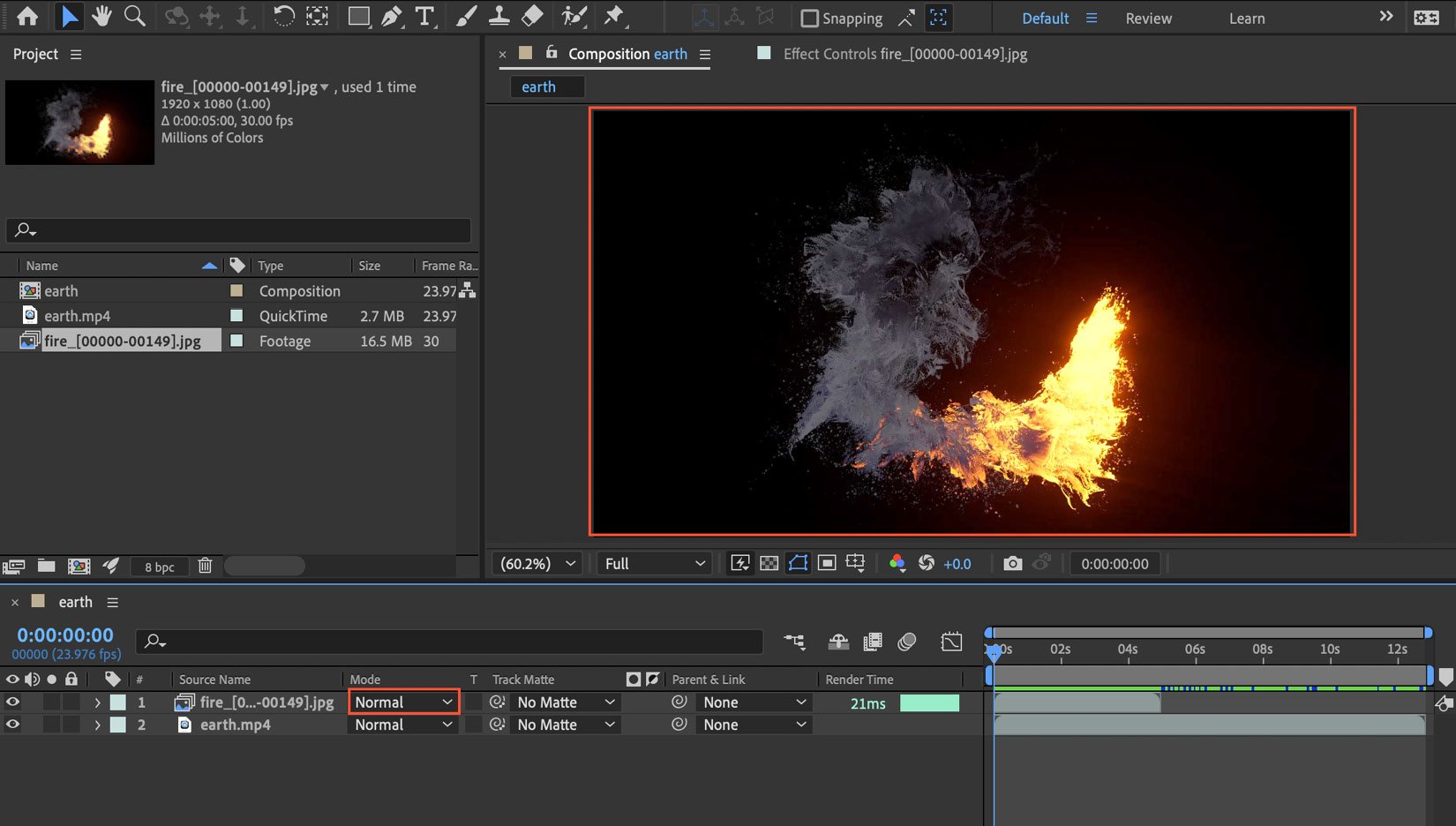Show more workspaces with double chevron
The image size is (1456, 826).
coord(1385,17)
